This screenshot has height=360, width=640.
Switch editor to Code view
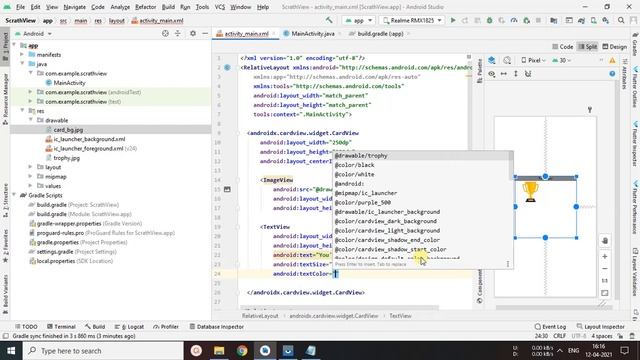pyautogui.click(x=562, y=47)
